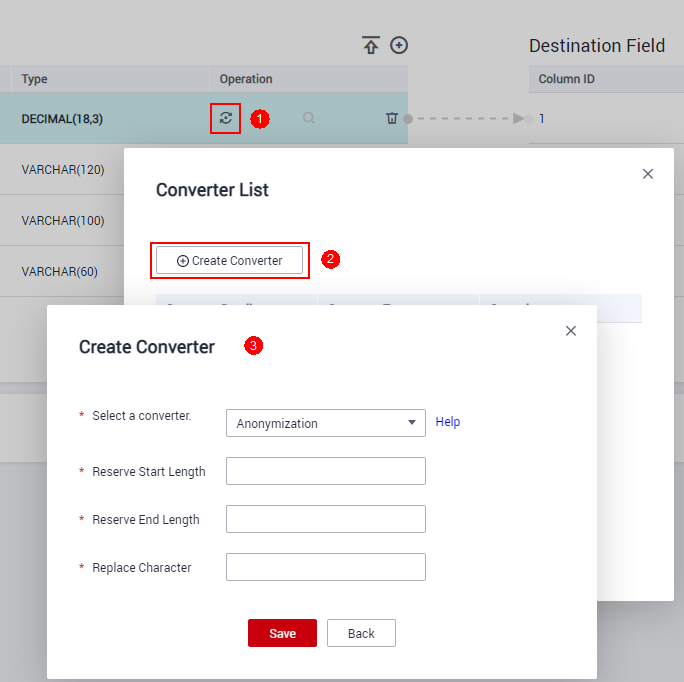Click the search icon in Operation column
Viewport: 684px width, 682px height.
tap(309, 118)
